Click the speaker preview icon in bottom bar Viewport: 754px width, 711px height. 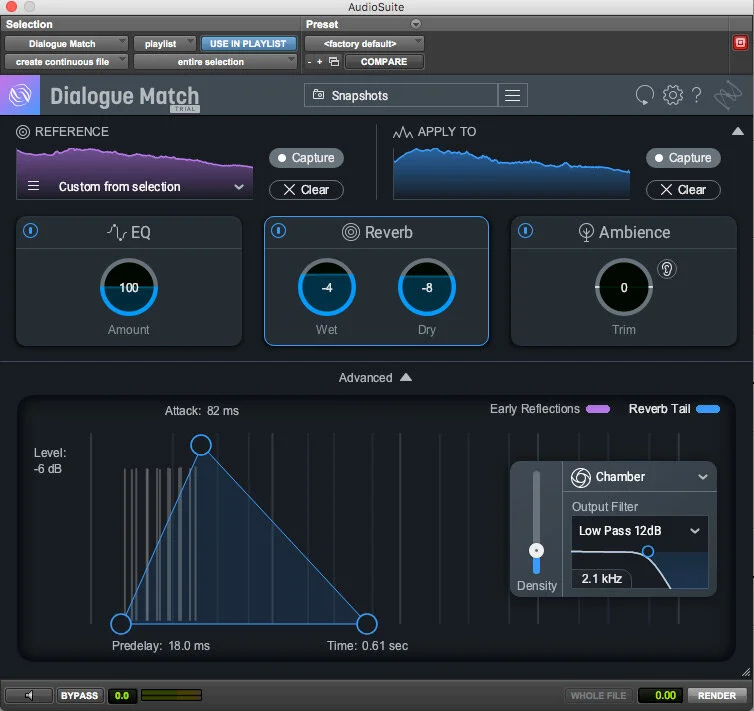[29, 695]
